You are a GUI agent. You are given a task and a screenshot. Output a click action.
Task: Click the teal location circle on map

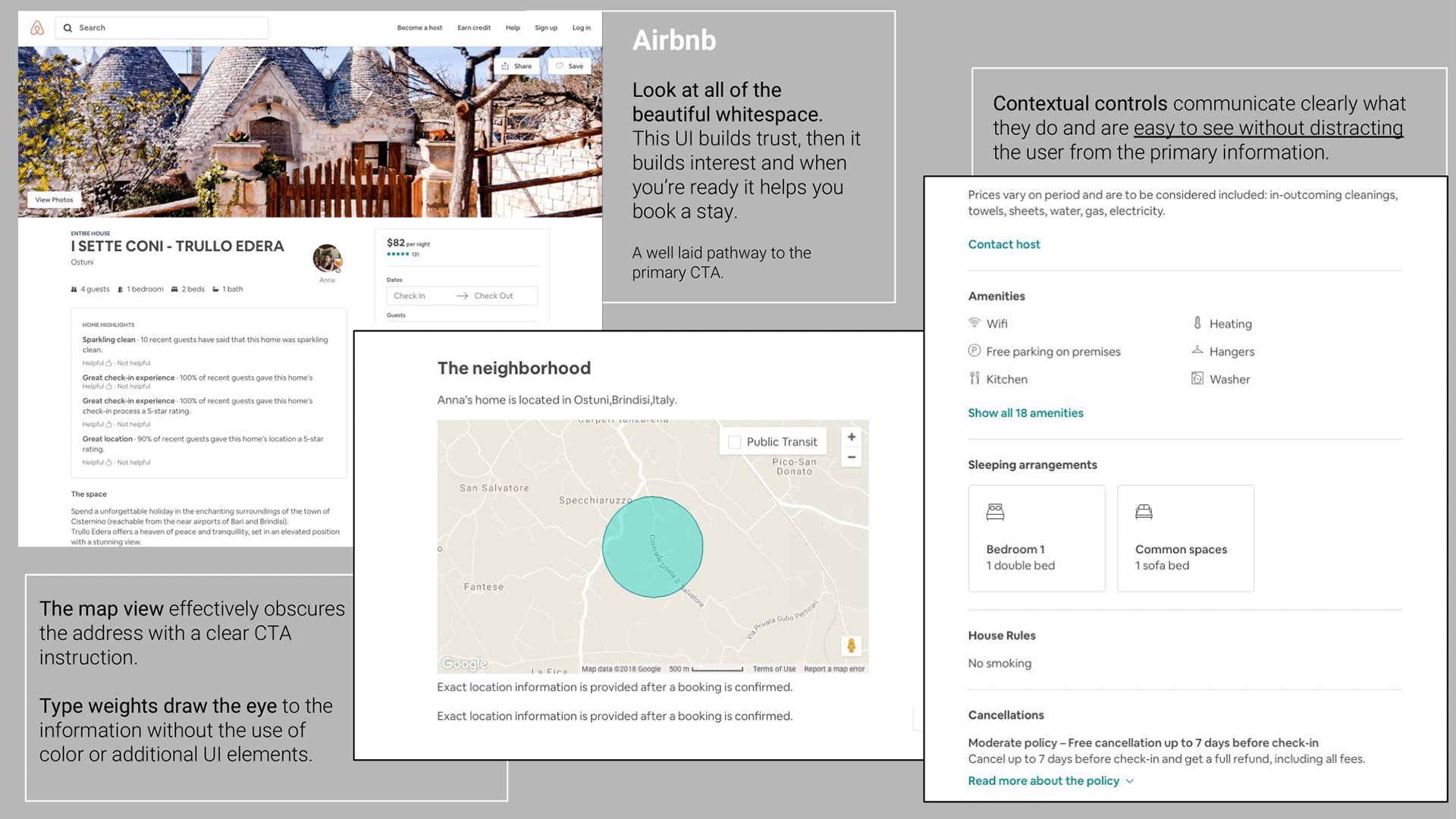click(653, 547)
